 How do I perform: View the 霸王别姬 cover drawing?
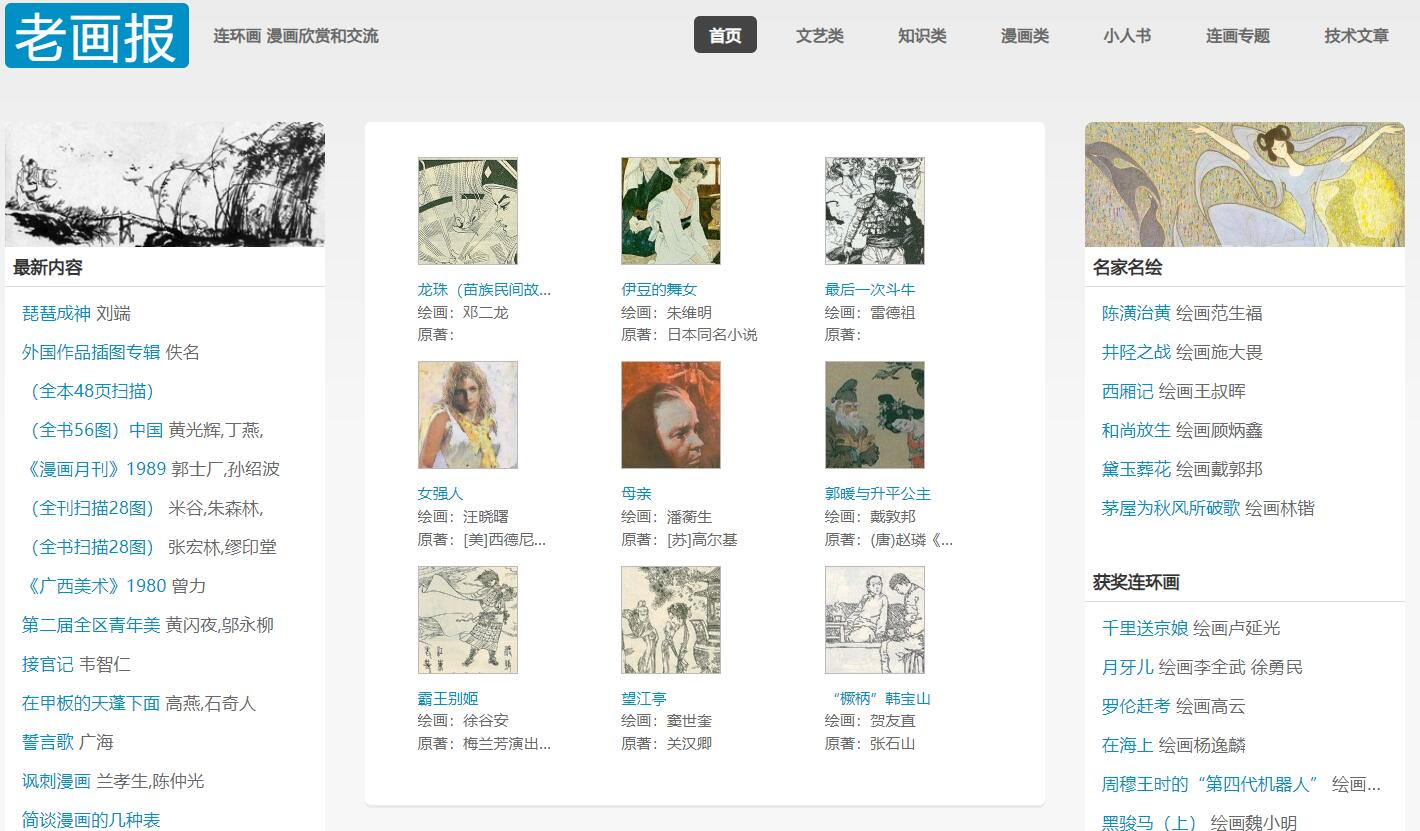tap(468, 620)
